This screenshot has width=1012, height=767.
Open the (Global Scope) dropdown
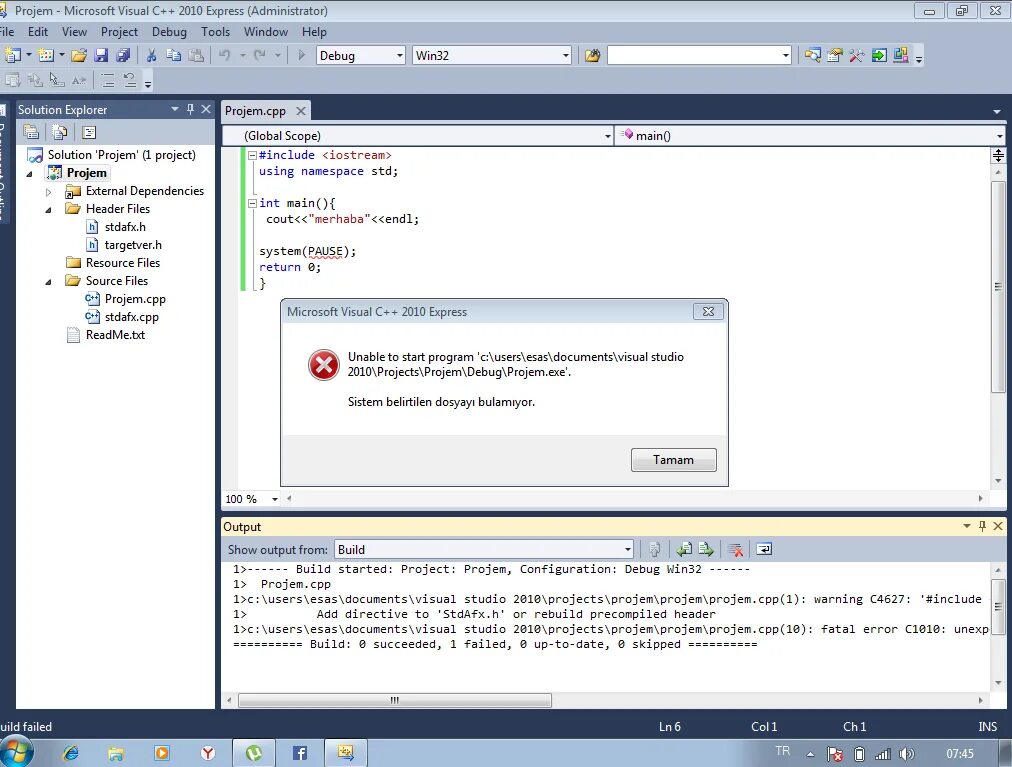[x=607, y=136]
